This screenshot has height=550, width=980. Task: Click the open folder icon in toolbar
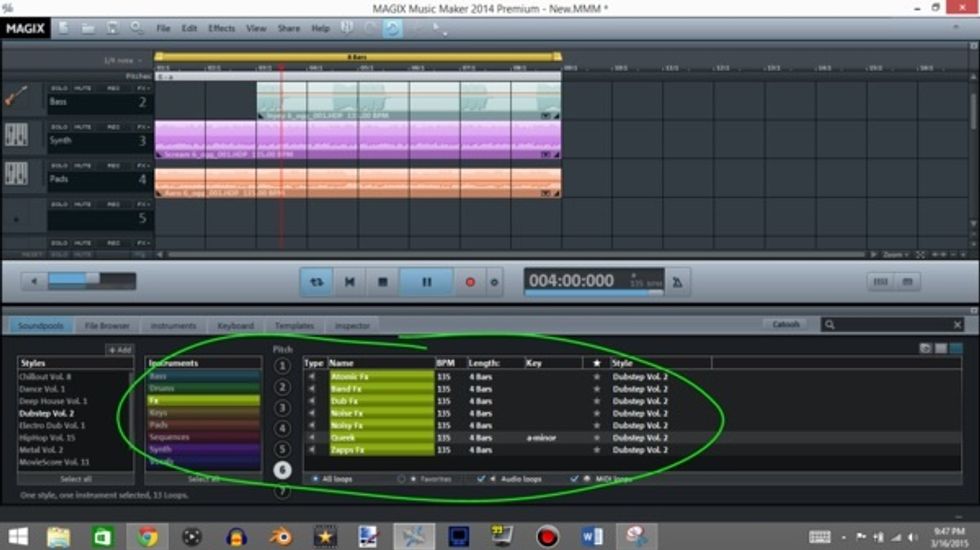coord(88,28)
